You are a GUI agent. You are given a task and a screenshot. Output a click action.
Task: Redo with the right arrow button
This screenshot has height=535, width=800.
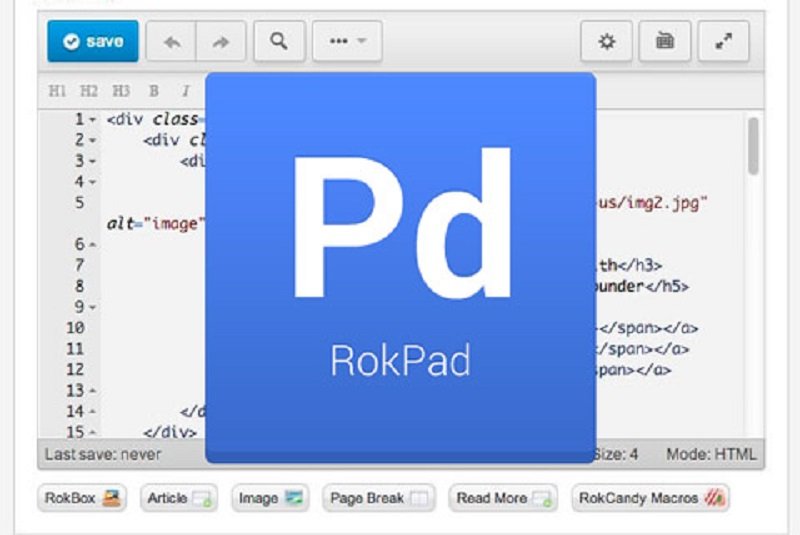(x=221, y=42)
